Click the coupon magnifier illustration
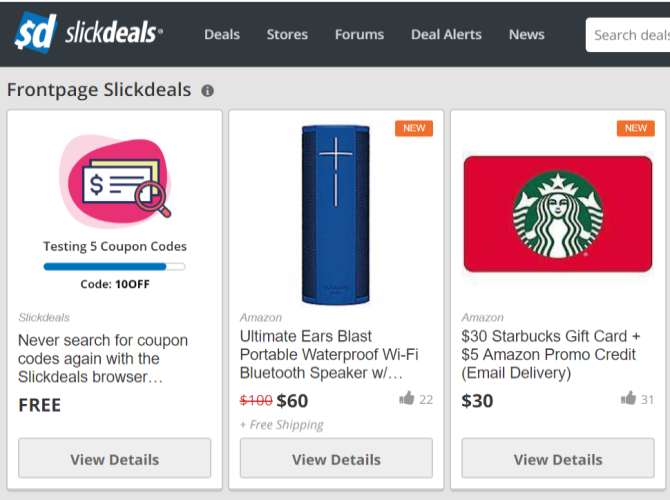The width and height of the screenshot is (670, 500). pyautogui.click(x=115, y=182)
